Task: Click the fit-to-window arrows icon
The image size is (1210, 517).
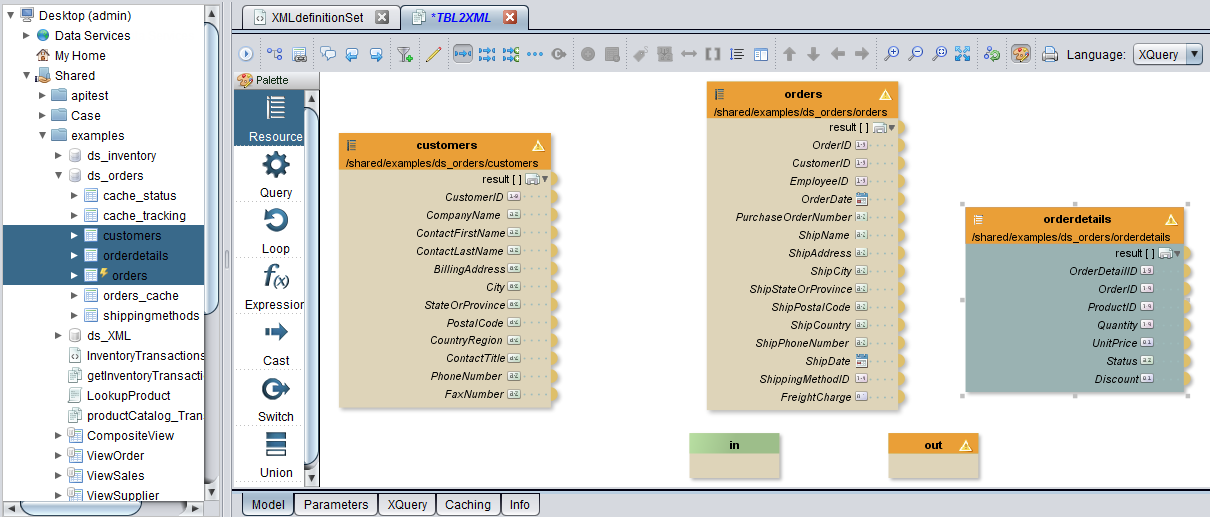Action: point(963,54)
